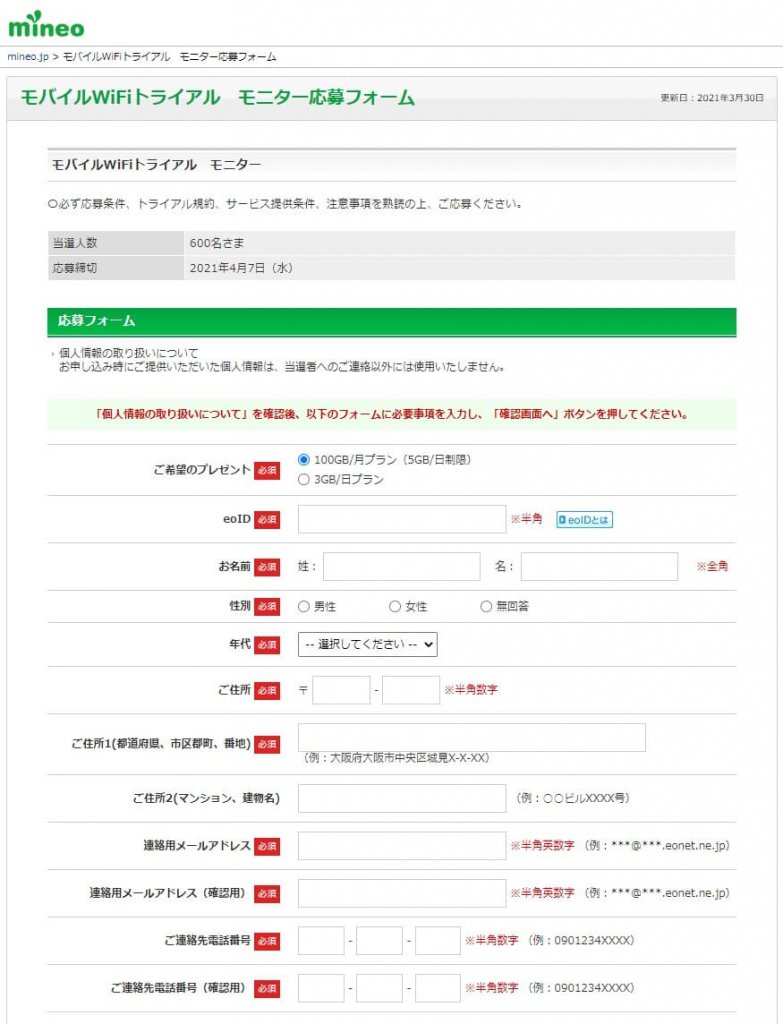Choose 女性 for gender
783x1024 pixels.
(394, 607)
